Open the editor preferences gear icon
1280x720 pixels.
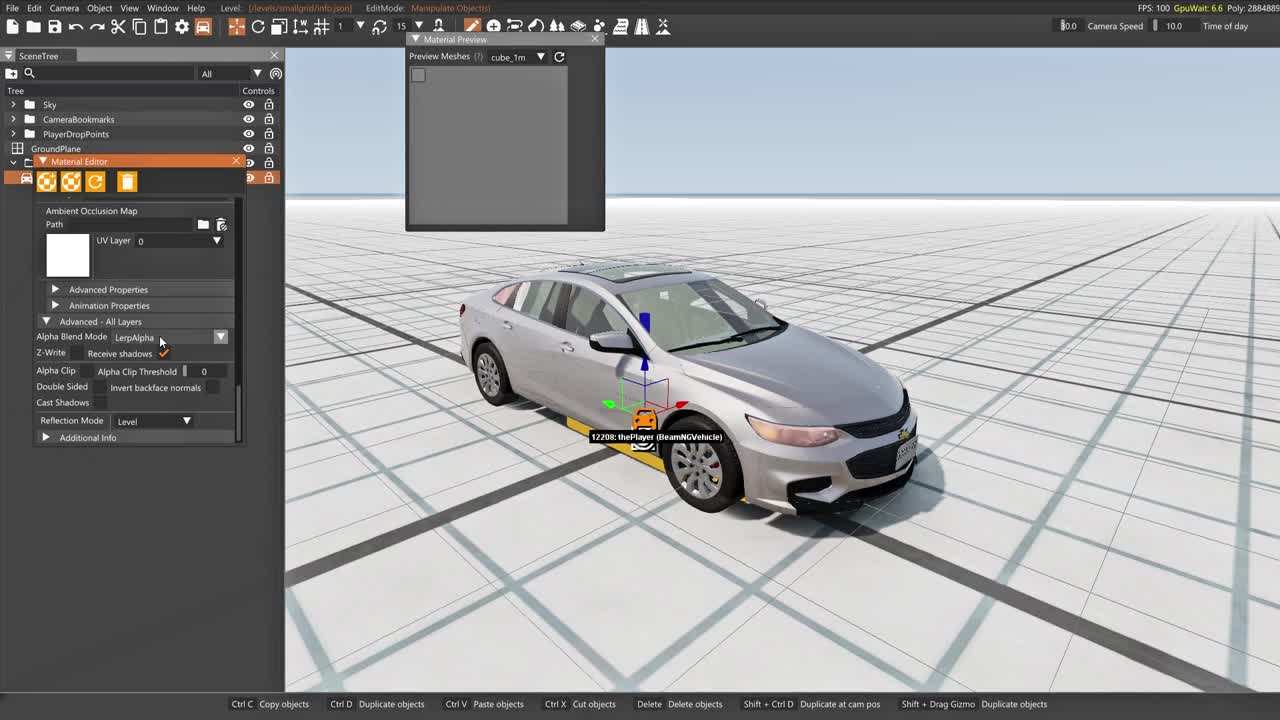tap(182, 26)
